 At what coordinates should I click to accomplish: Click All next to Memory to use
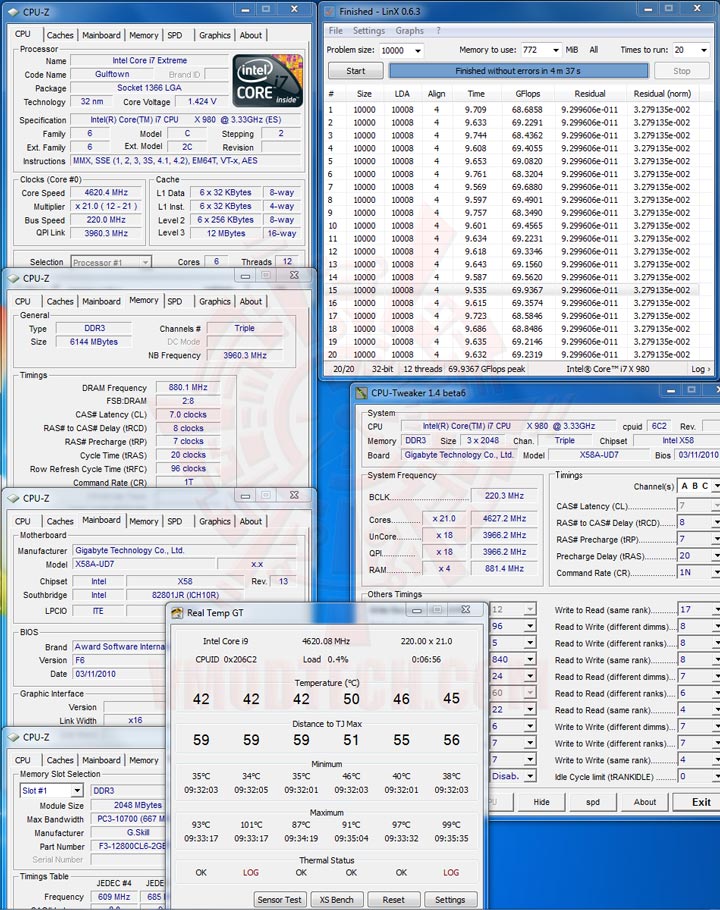[x=594, y=50]
